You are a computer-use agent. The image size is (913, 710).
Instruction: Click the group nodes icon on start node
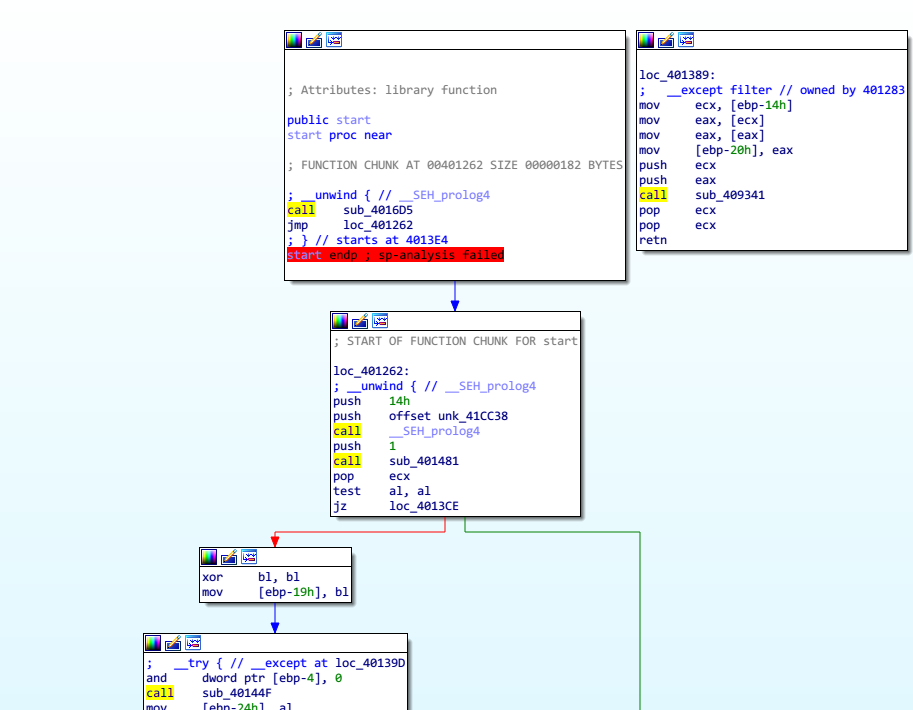point(334,40)
